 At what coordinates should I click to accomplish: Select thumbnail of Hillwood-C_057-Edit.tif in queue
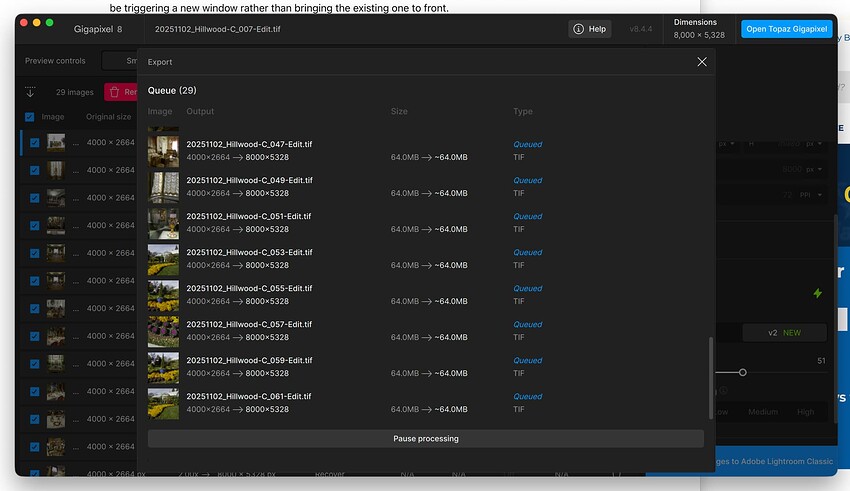[163, 332]
